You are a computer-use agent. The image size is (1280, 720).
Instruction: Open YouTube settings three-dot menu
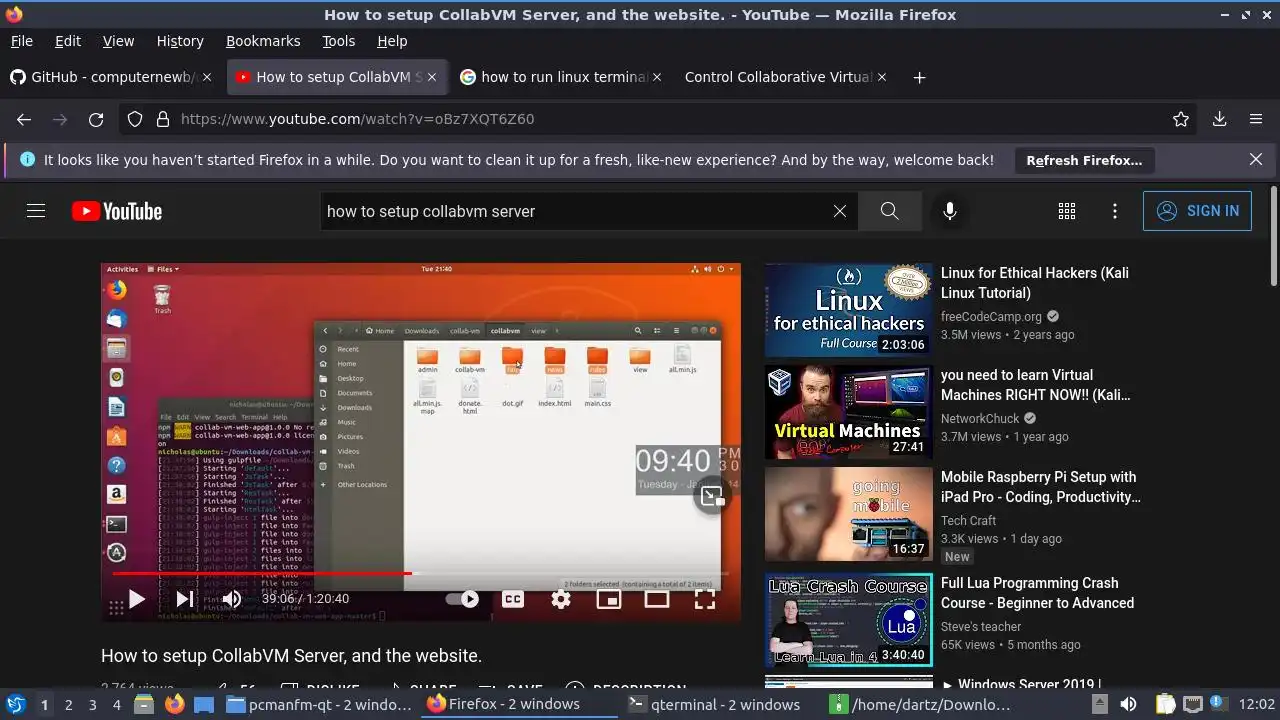tap(1115, 211)
